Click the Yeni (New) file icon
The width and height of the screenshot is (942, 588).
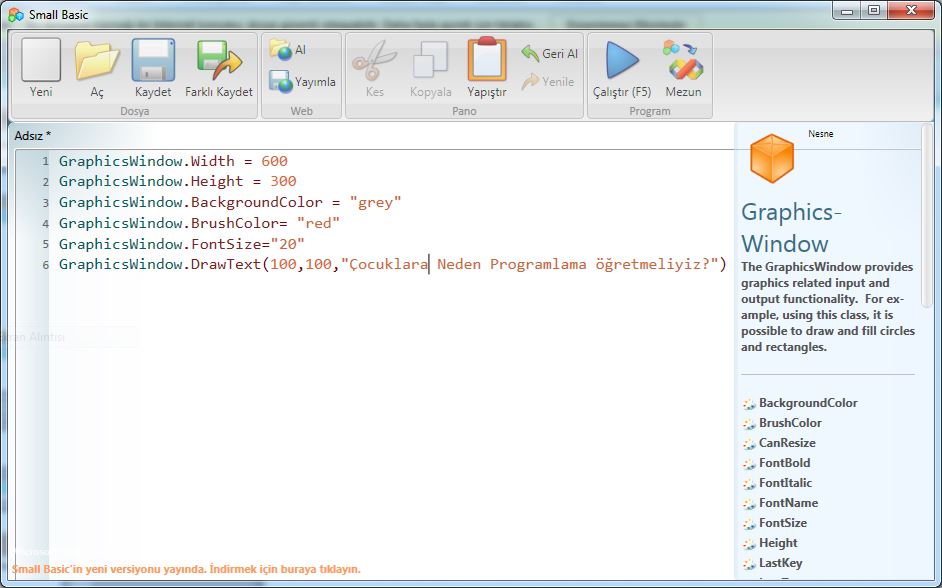(x=41, y=59)
